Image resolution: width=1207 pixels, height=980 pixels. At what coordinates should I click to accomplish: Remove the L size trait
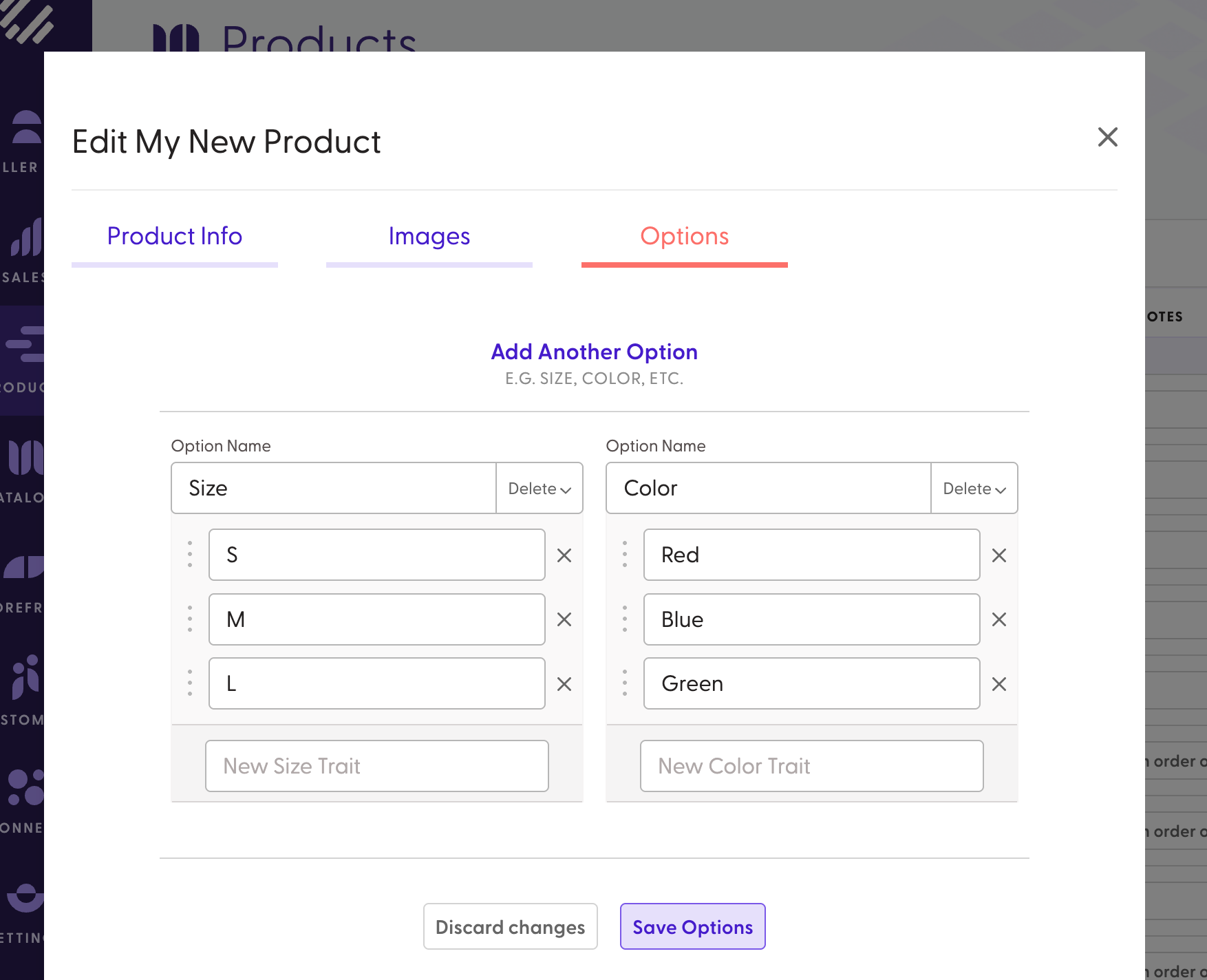564,684
